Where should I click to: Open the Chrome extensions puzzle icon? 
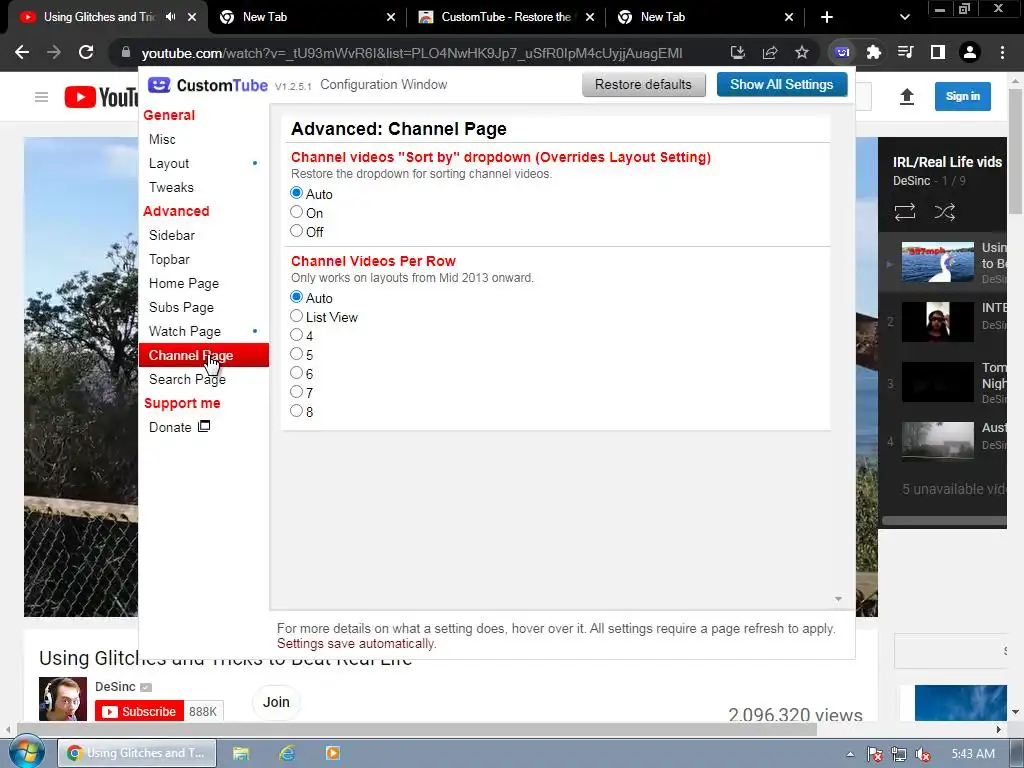874,52
